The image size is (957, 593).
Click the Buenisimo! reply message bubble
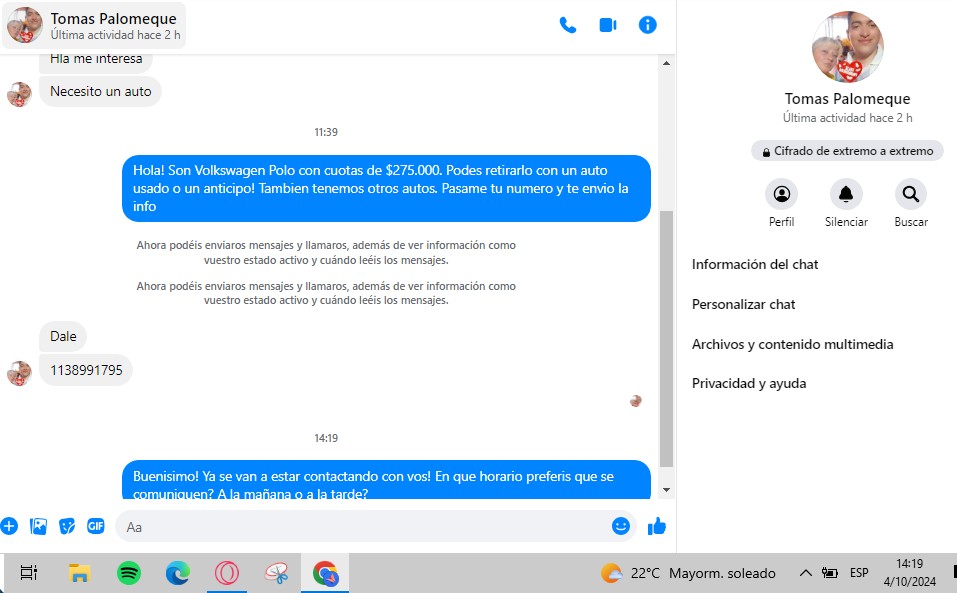[386, 480]
